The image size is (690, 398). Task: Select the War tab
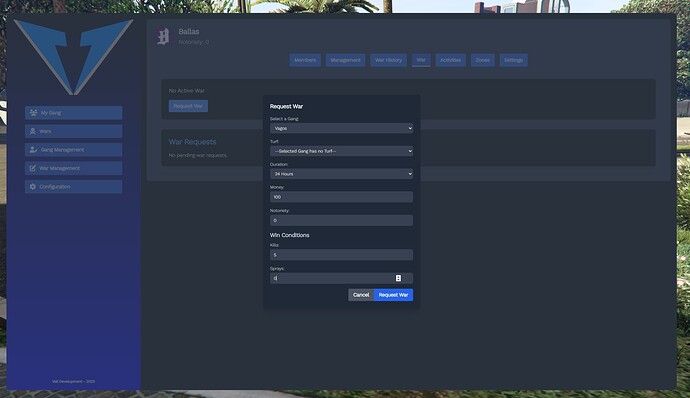[421, 60]
